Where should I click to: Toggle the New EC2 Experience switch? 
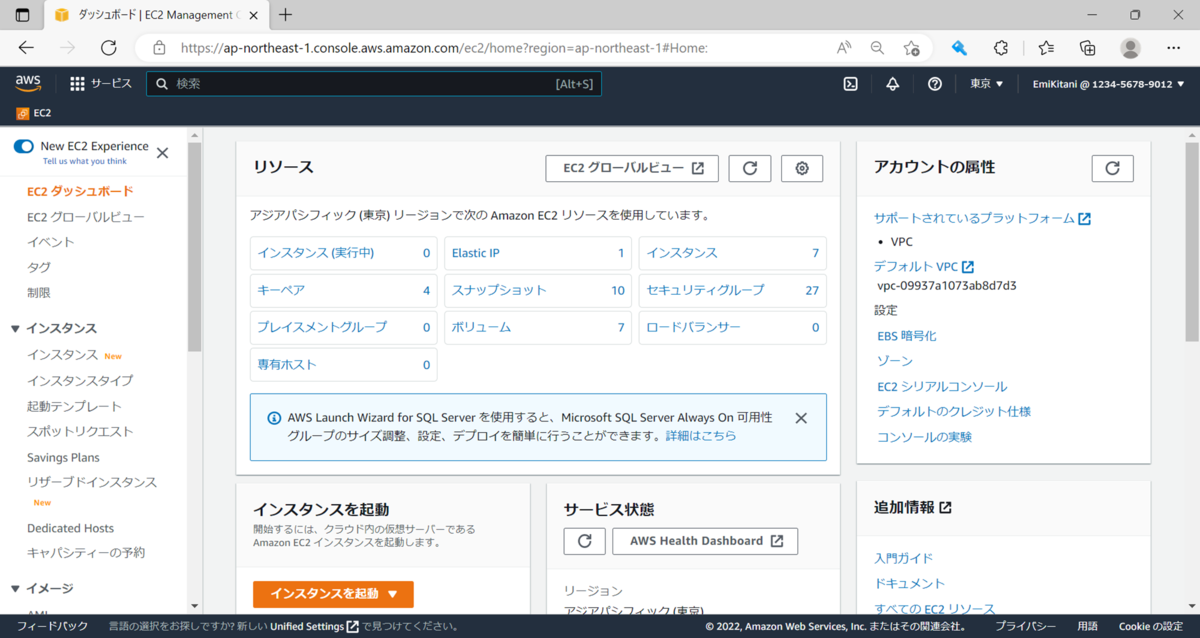[x=24, y=146]
